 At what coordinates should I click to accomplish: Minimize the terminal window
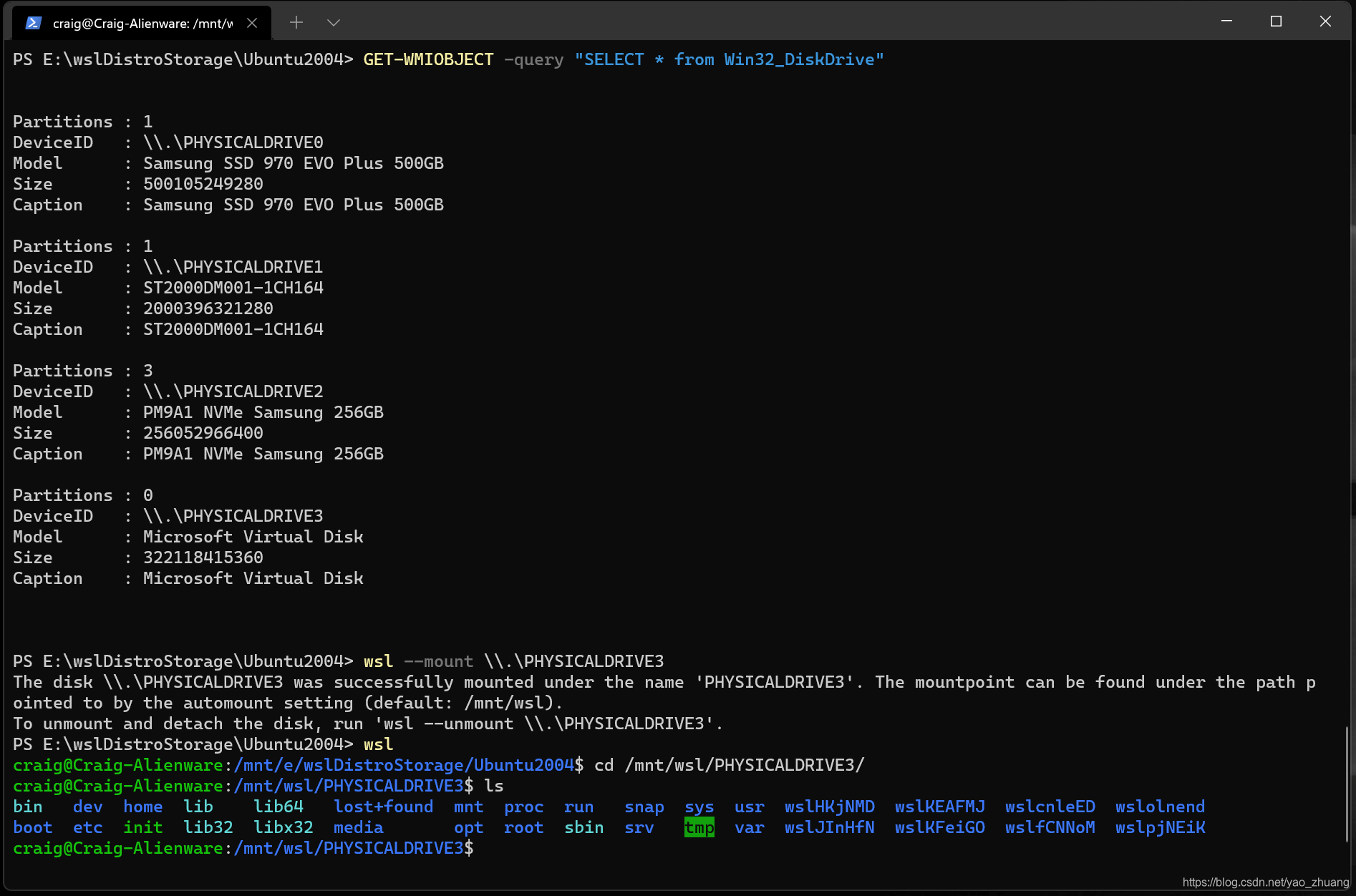tap(1227, 21)
